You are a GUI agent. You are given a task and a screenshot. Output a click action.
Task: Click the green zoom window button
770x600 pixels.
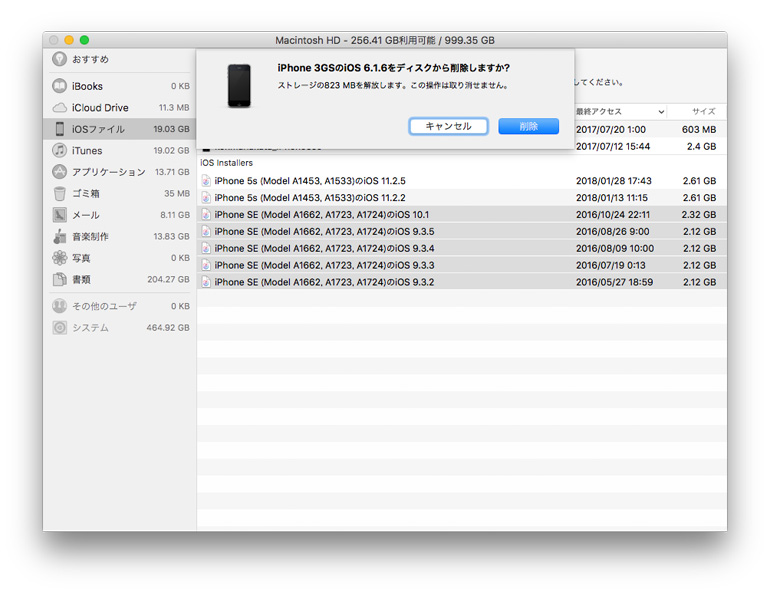pos(85,40)
